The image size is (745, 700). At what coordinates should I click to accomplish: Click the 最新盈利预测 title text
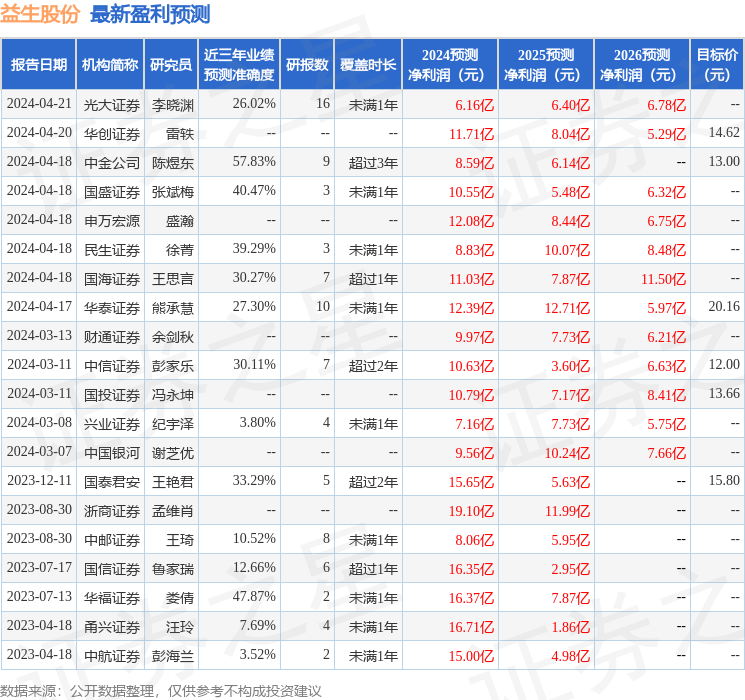[150, 14]
